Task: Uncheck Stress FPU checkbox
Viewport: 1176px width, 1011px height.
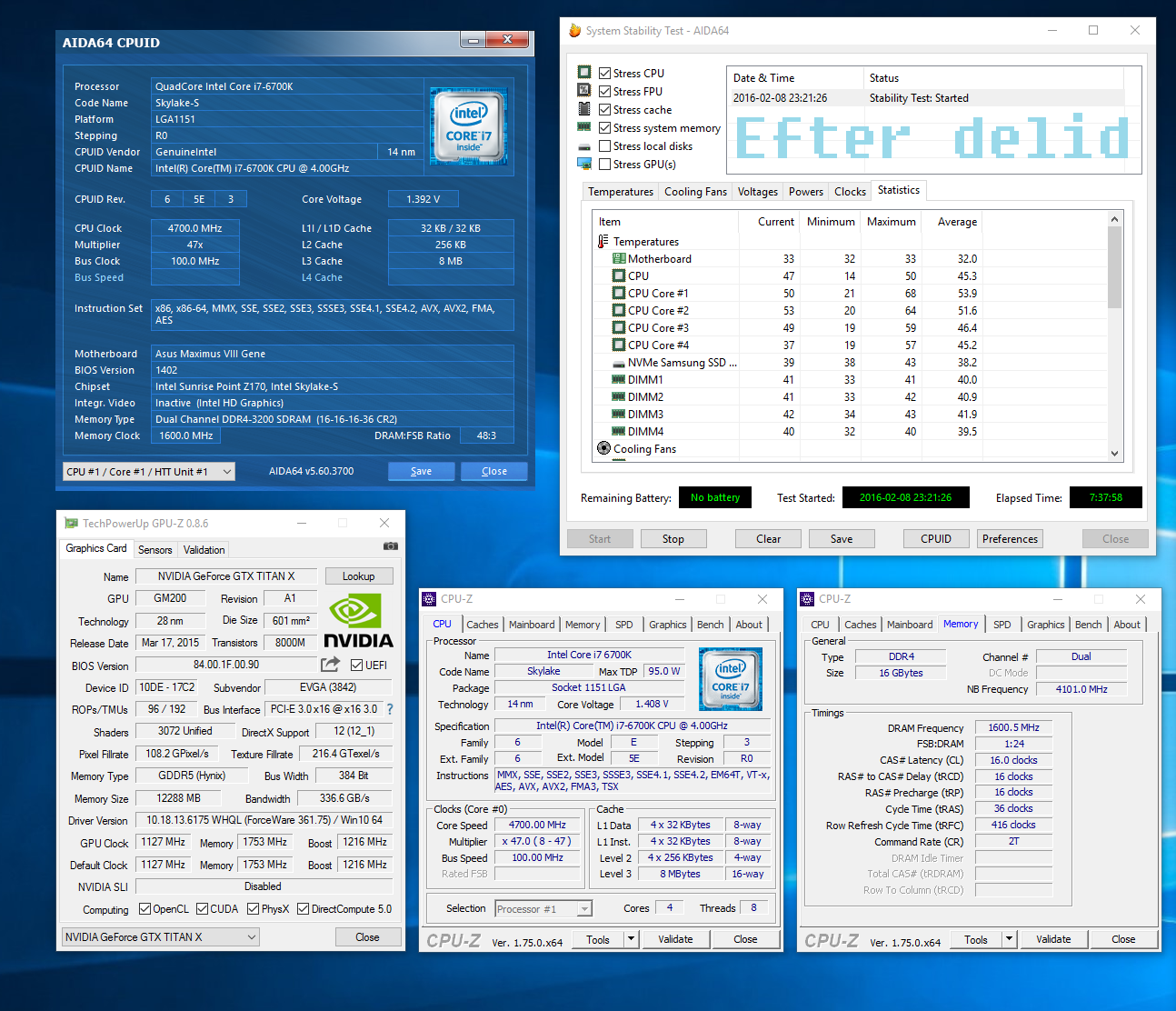Action: click(604, 91)
